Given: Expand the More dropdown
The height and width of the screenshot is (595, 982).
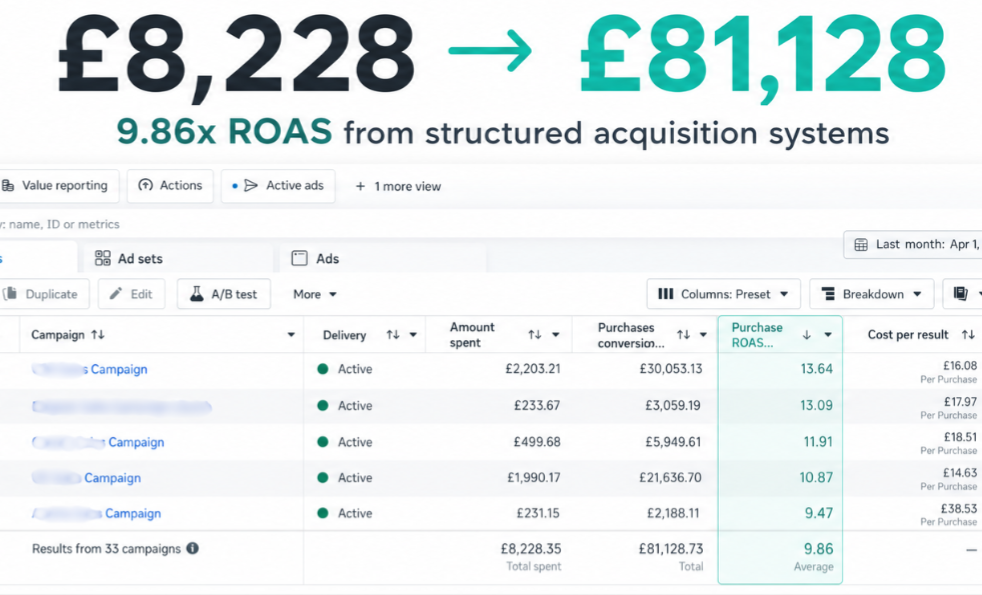Looking at the screenshot, I should point(315,294).
